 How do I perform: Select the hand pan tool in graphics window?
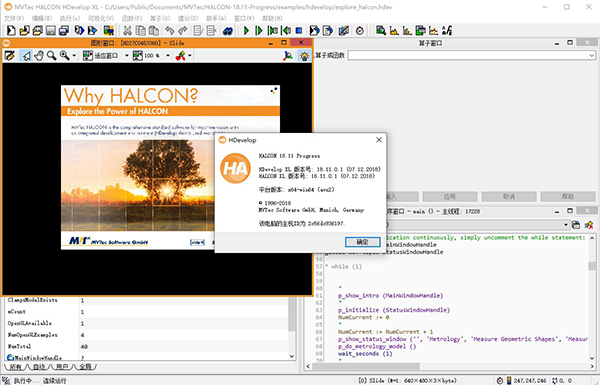(x=39, y=55)
